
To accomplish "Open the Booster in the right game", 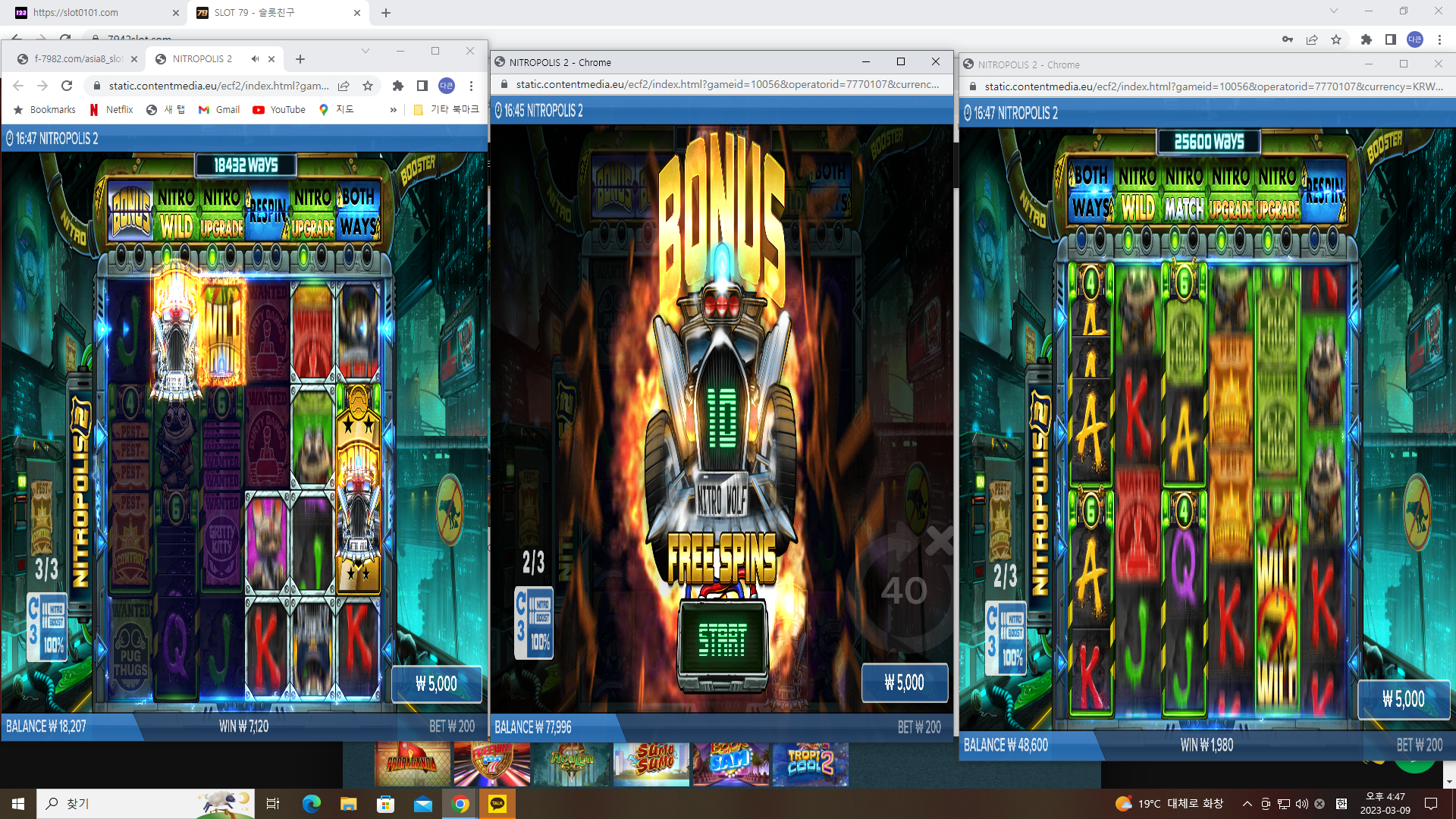I will click(x=1385, y=147).
